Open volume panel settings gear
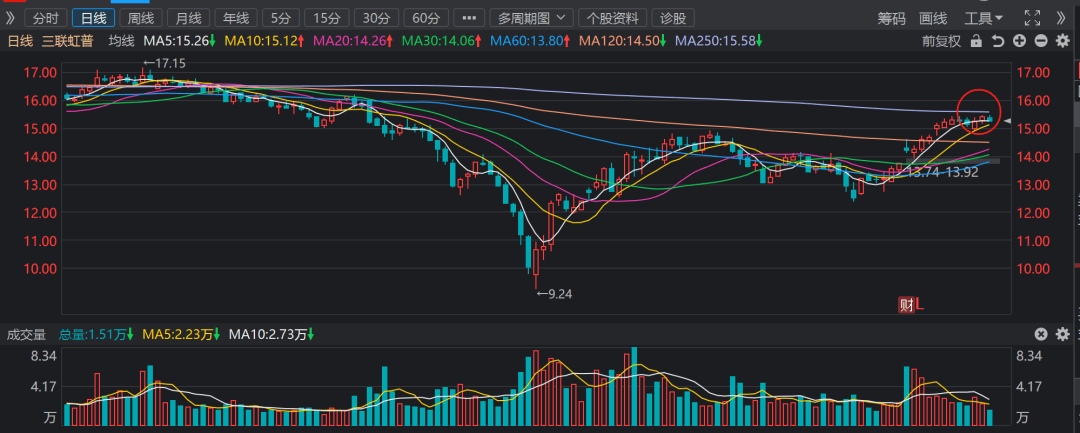Image resolution: width=1080 pixels, height=433 pixels. [1062, 334]
